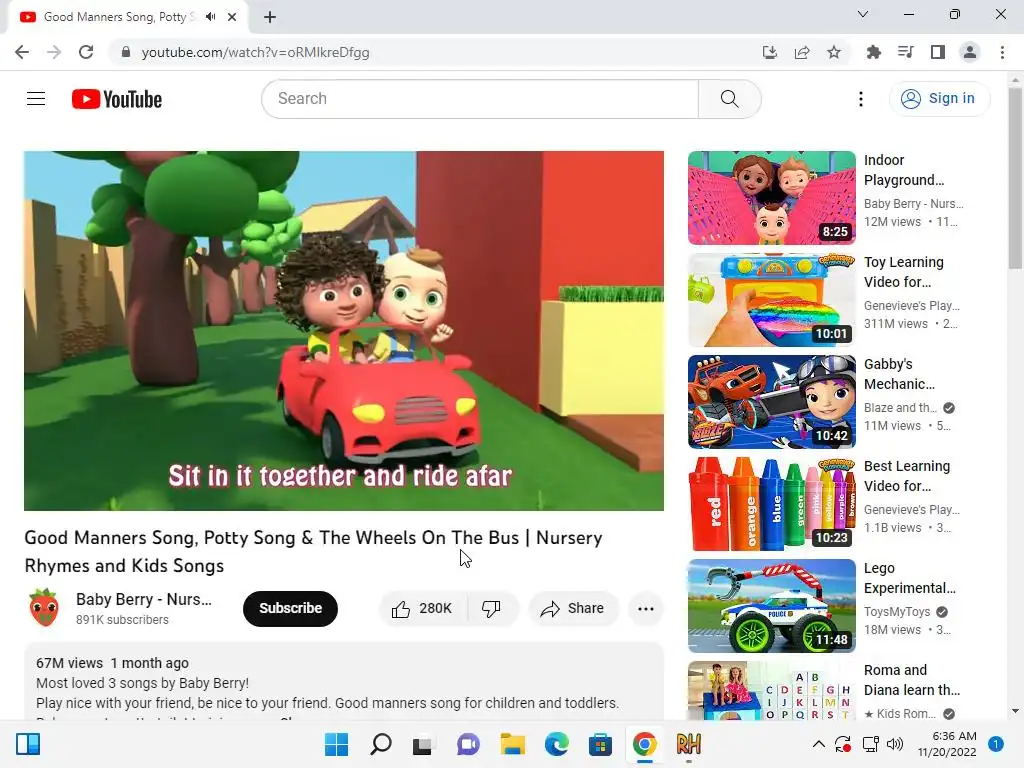Pause the video by clicking the player
Viewport: 1024px width, 768px height.
click(344, 330)
